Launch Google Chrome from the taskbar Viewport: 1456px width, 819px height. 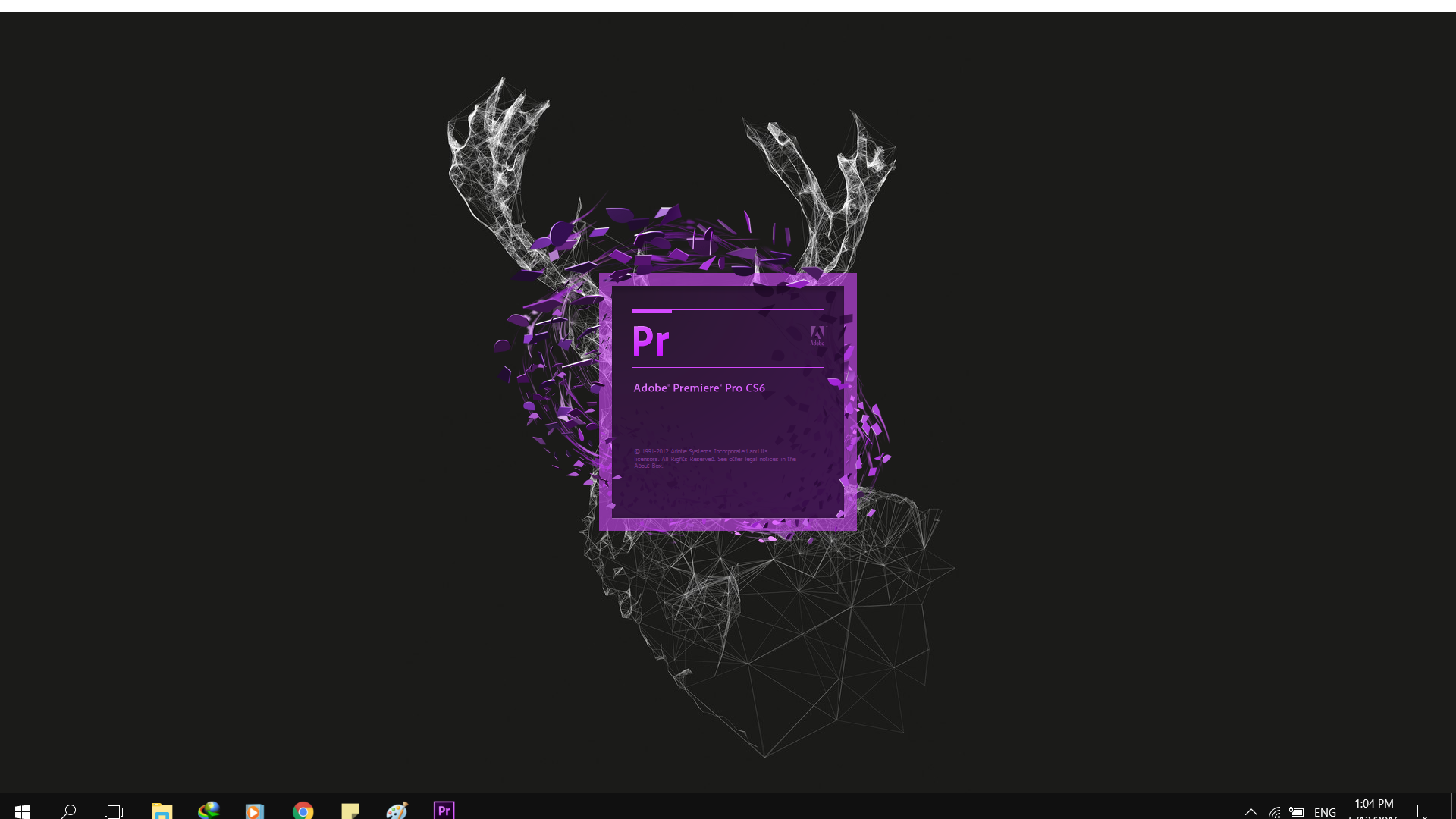303,811
